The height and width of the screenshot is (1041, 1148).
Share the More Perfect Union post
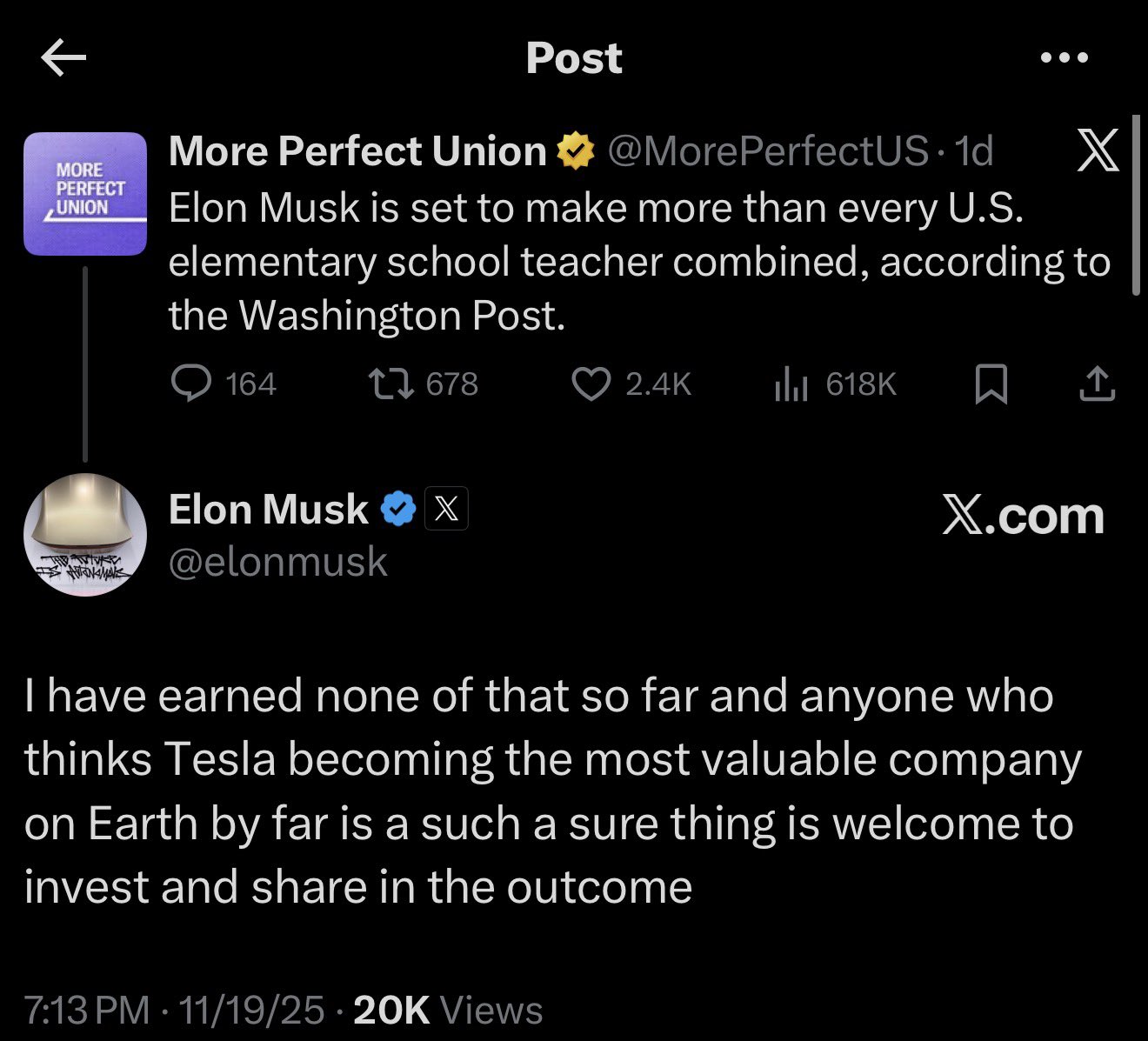pos(1097,384)
